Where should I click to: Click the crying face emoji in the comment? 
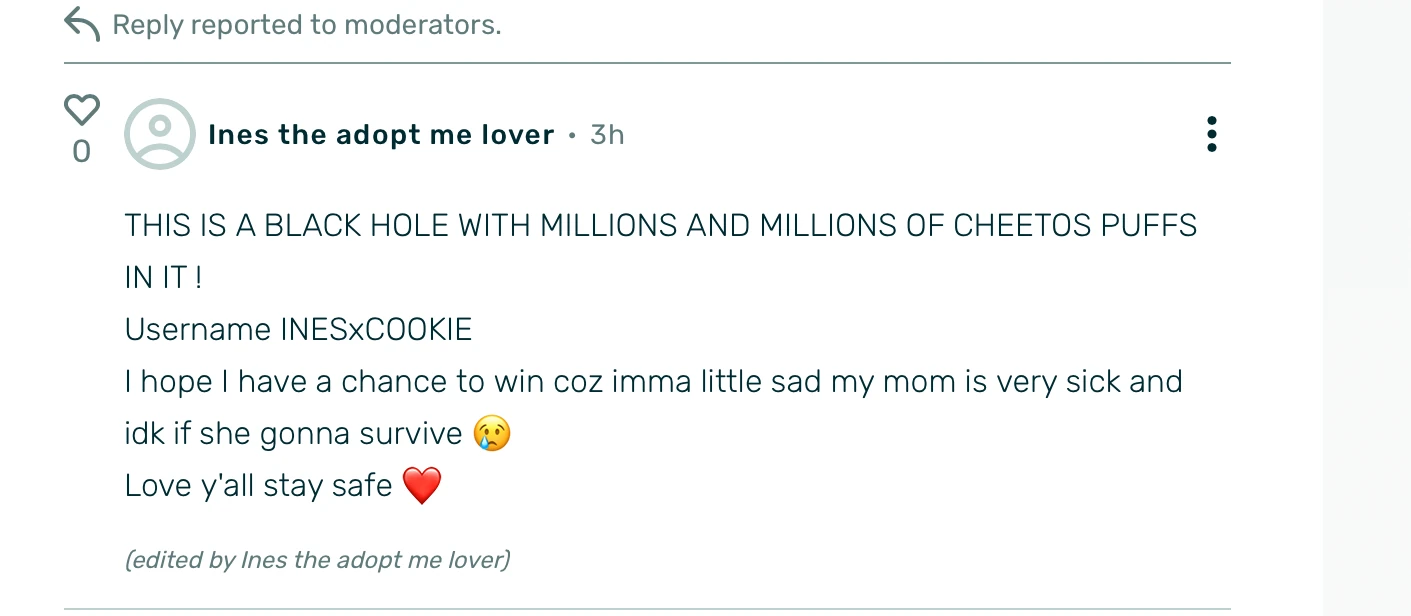tap(492, 434)
